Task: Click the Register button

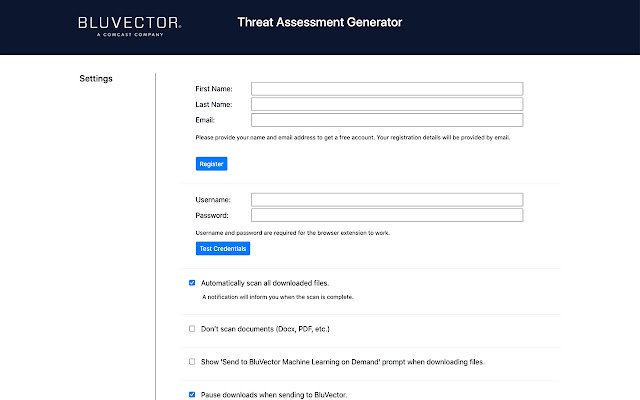Action: pos(211,164)
